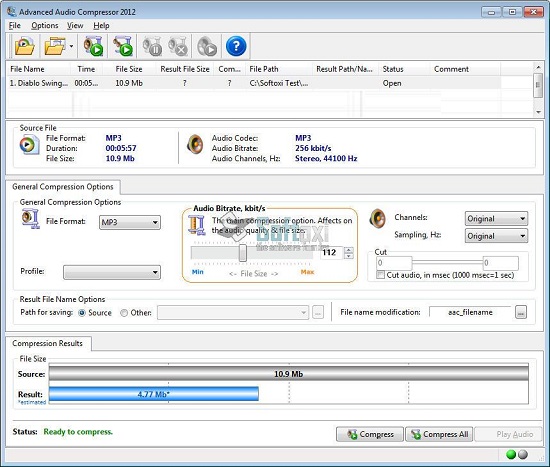
Task: Sort by Time column header
Action: coord(86,69)
